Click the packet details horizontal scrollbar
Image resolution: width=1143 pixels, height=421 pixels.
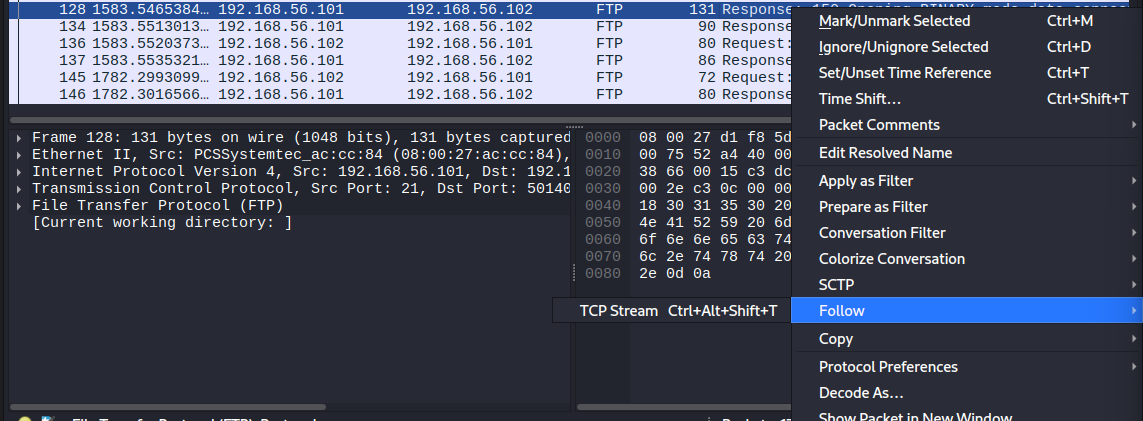tap(170, 408)
